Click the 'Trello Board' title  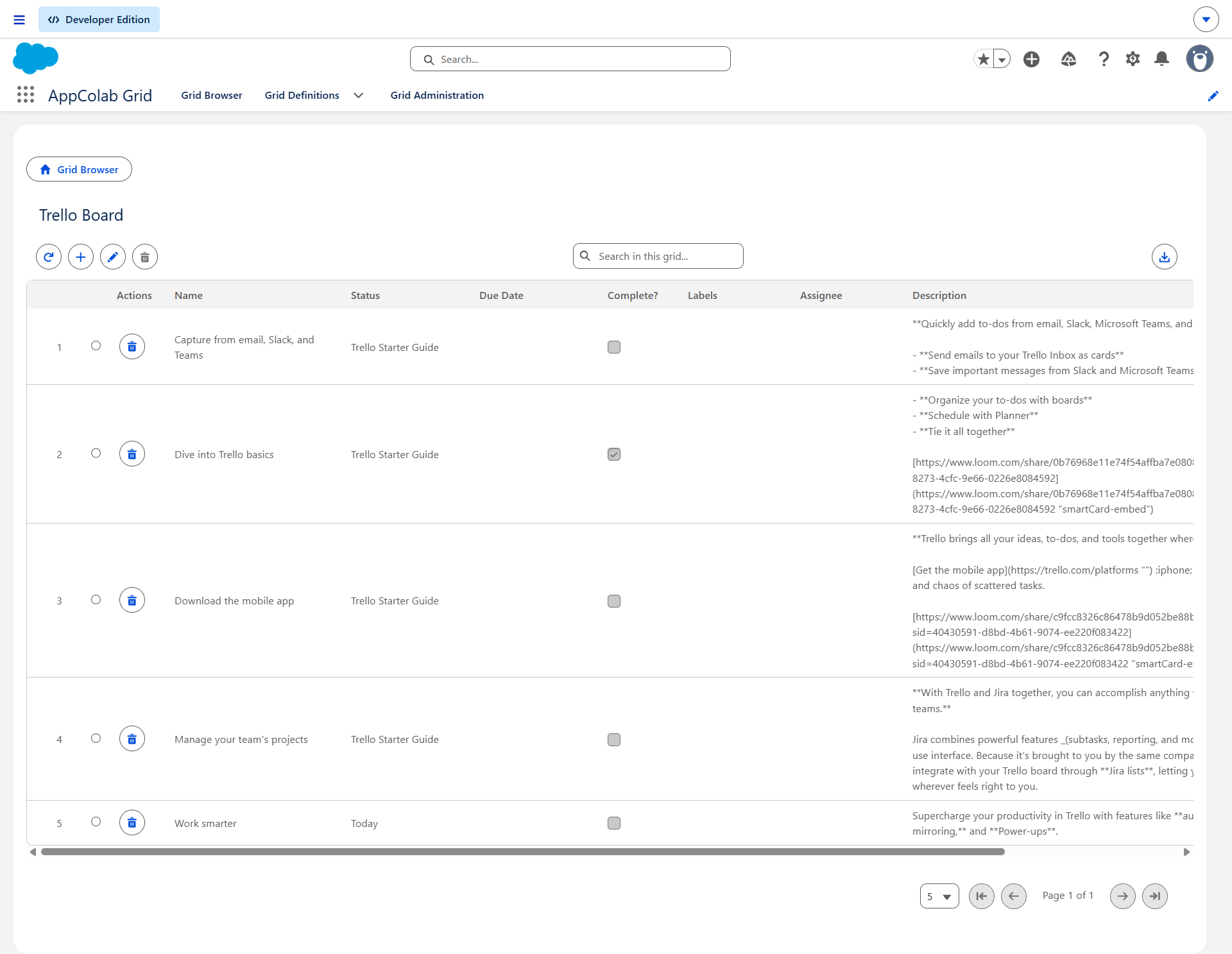click(81, 215)
